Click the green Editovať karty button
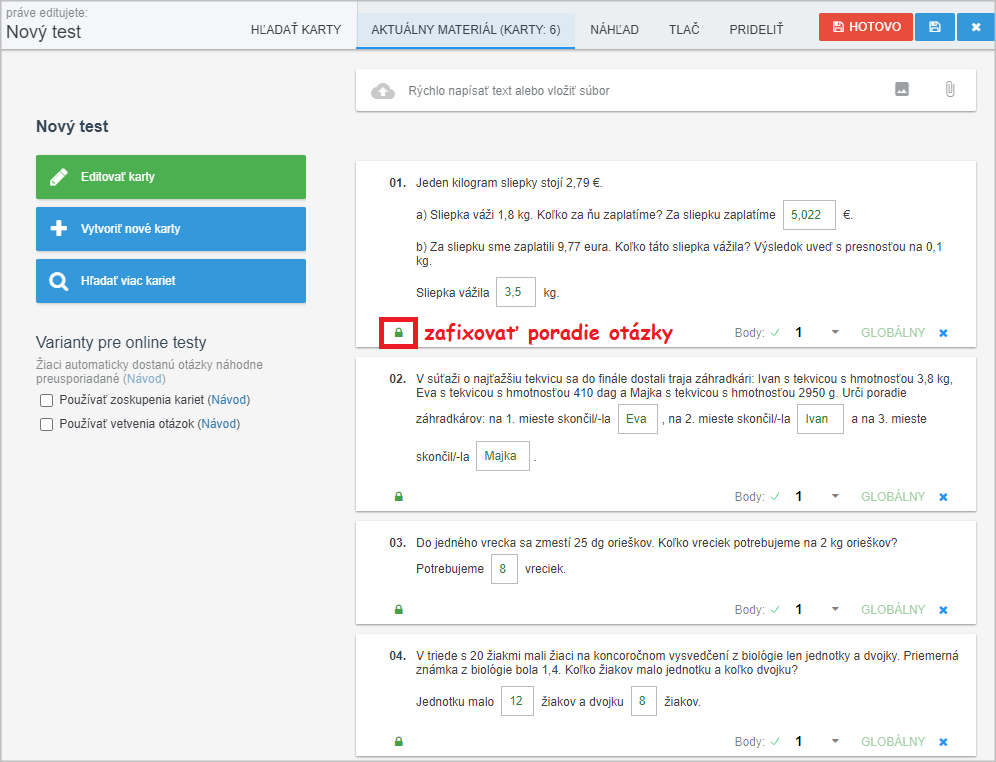 pyautogui.click(x=171, y=177)
